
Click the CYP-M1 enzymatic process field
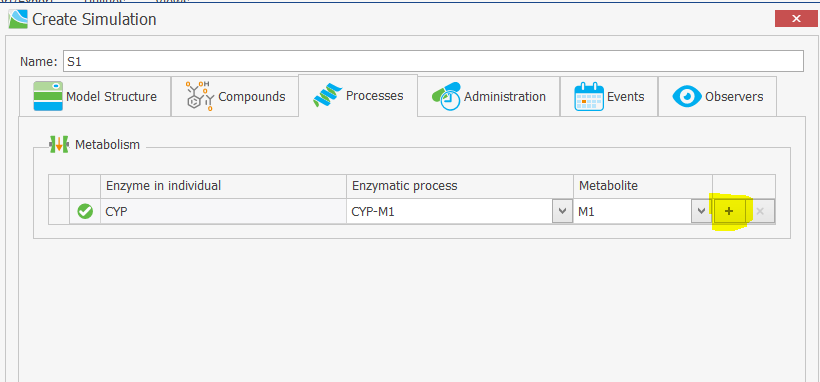tap(450, 211)
